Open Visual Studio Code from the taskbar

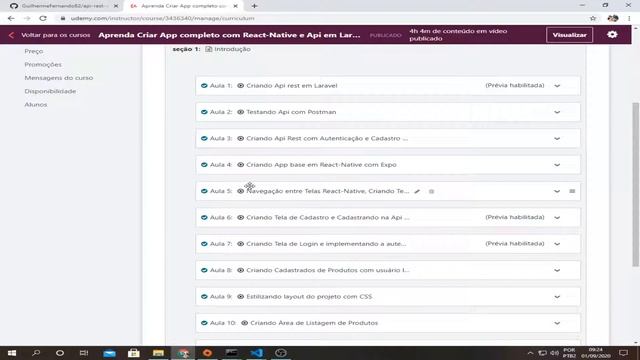coord(256,353)
